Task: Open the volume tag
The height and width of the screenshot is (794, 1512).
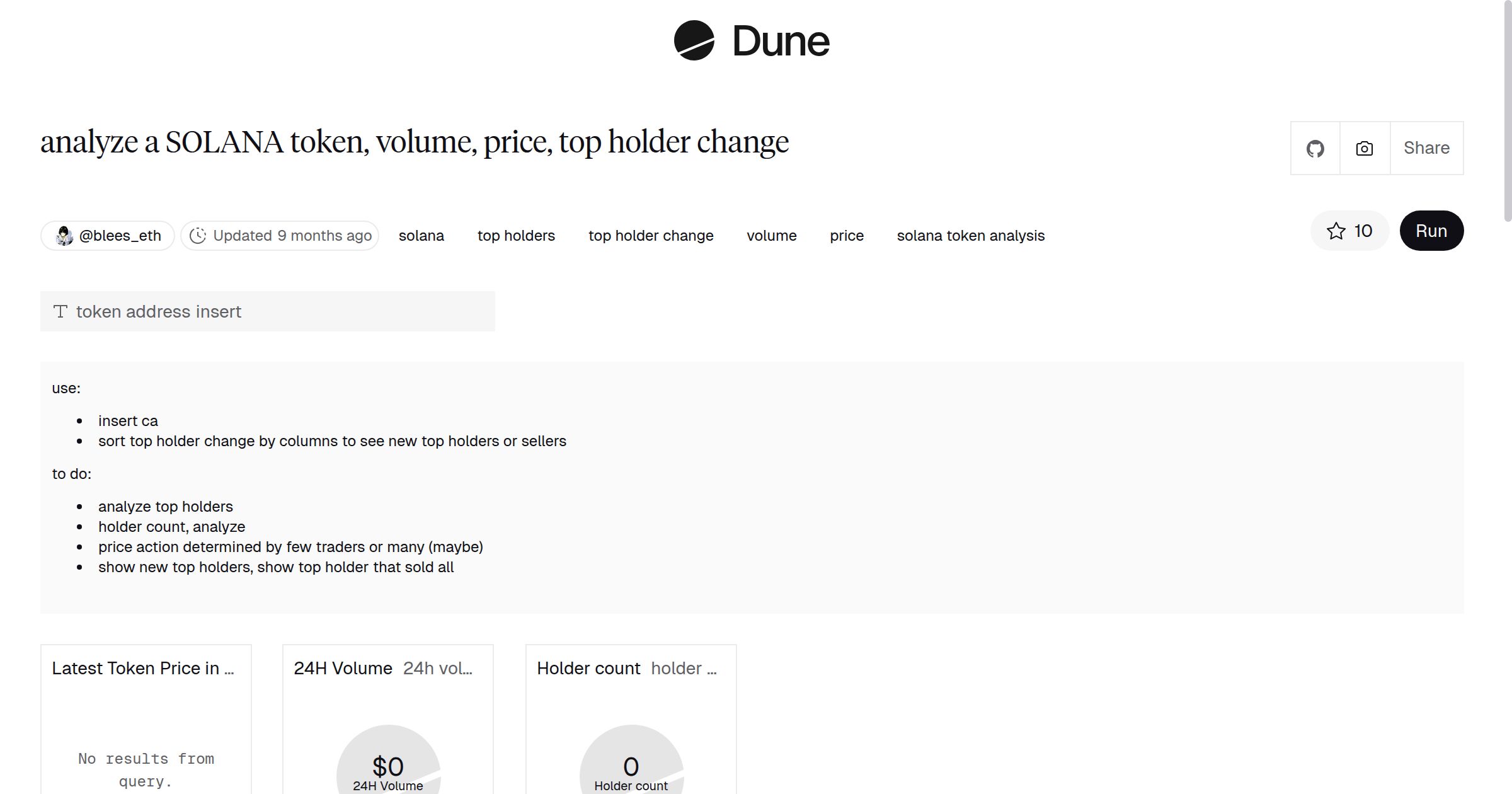Action: (772, 235)
